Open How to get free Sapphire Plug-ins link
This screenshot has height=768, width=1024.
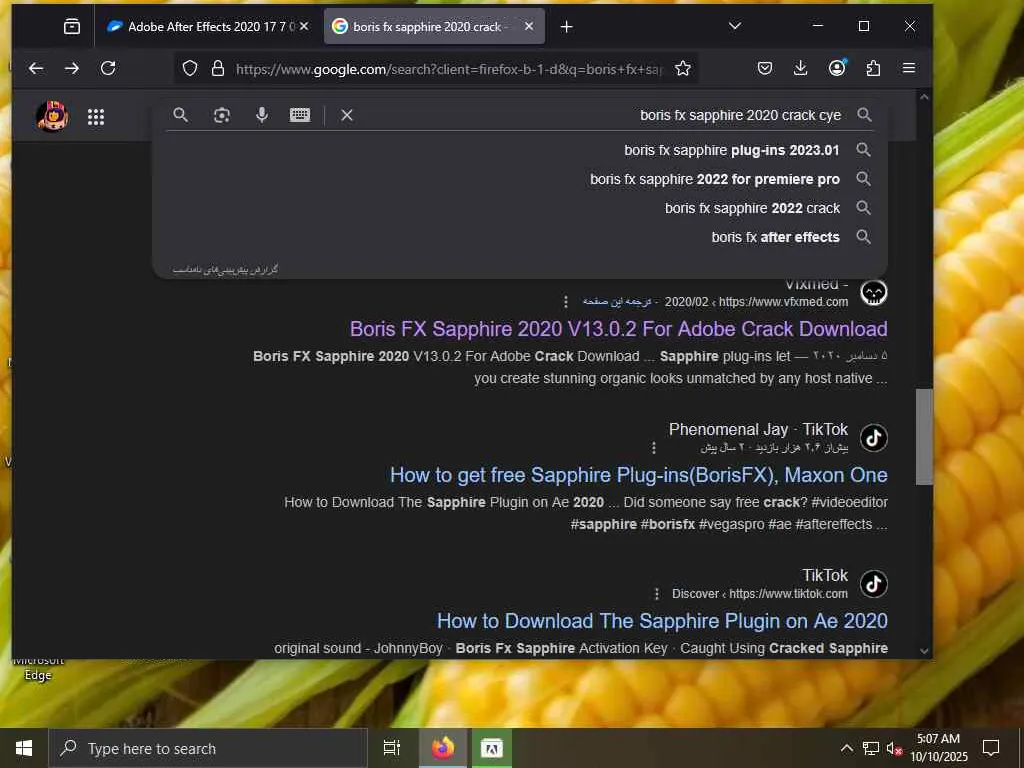point(639,475)
